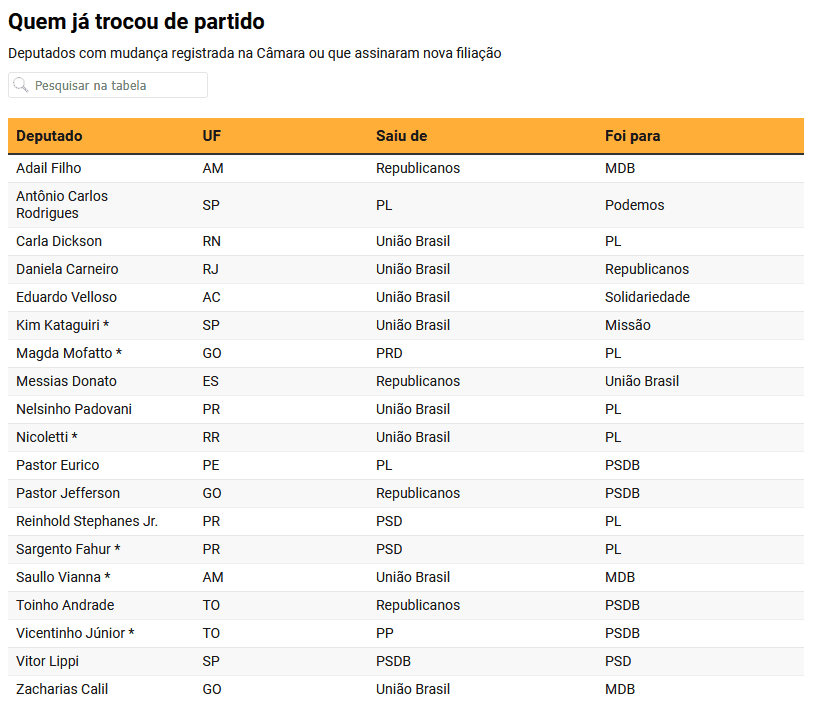This screenshot has width=813, height=710.
Task: Click the Zacharias Calil row name
Action: point(62,689)
